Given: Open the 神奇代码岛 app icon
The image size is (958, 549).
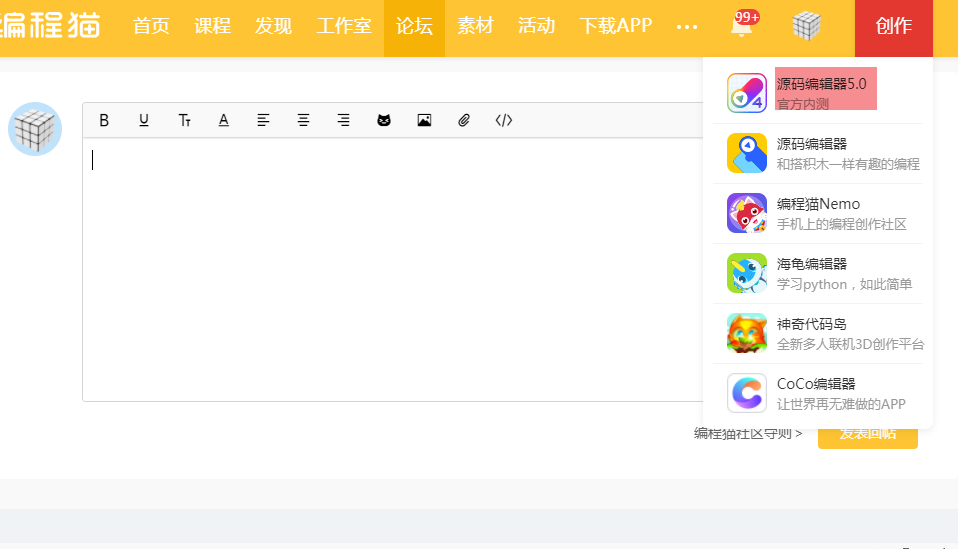Looking at the screenshot, I should click(747, 333).
